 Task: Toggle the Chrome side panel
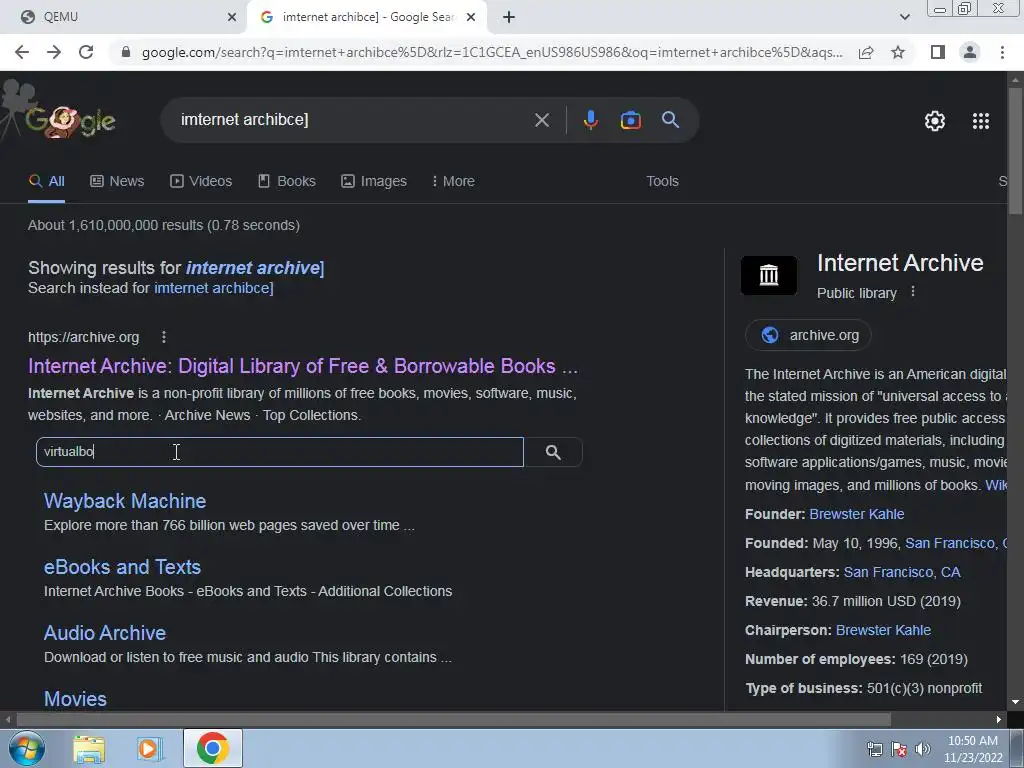point(938,52)
